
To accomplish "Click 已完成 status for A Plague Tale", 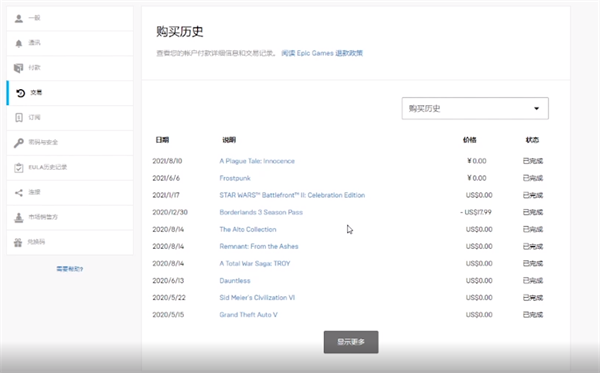I will tap(533, 161).
